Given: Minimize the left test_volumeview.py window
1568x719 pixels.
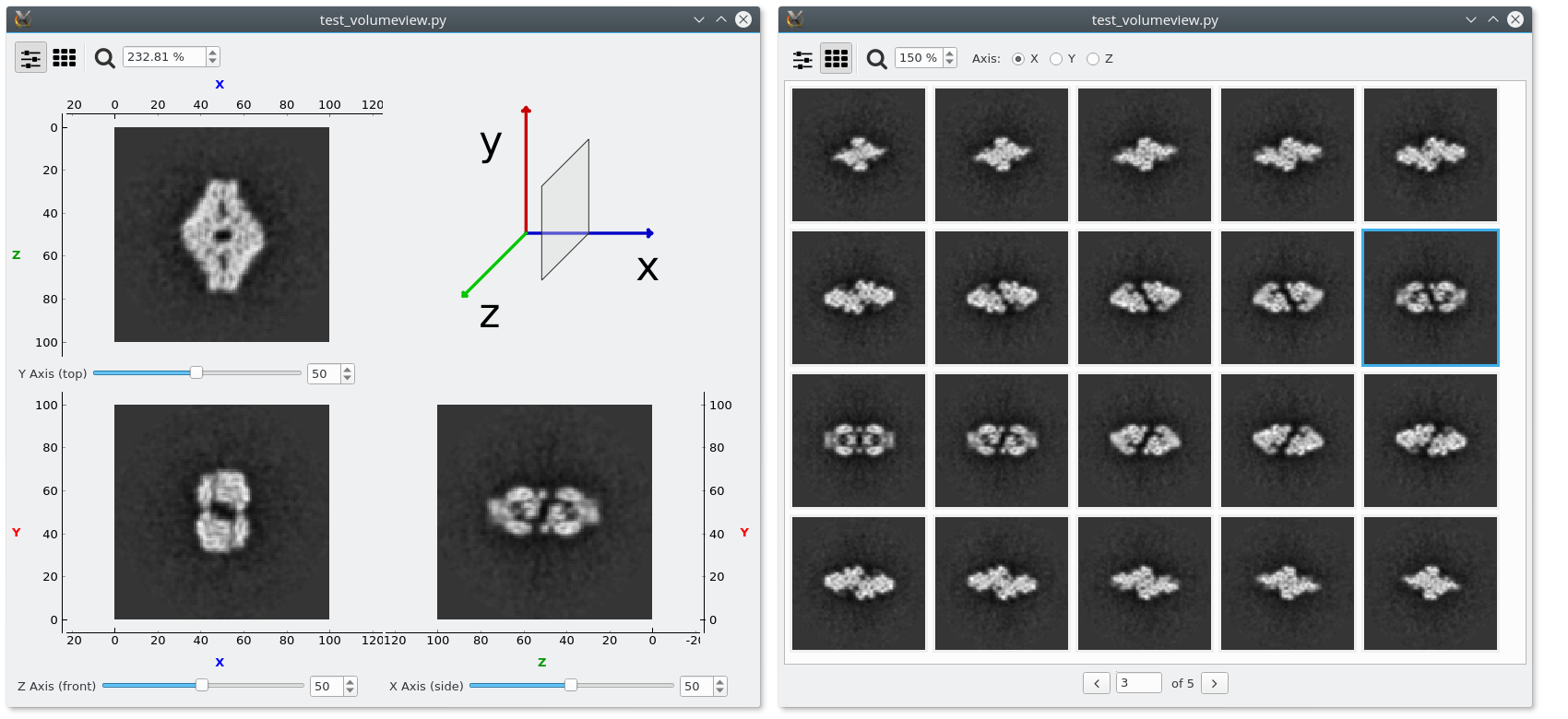Looking at the screenshot, I should 699,19.
